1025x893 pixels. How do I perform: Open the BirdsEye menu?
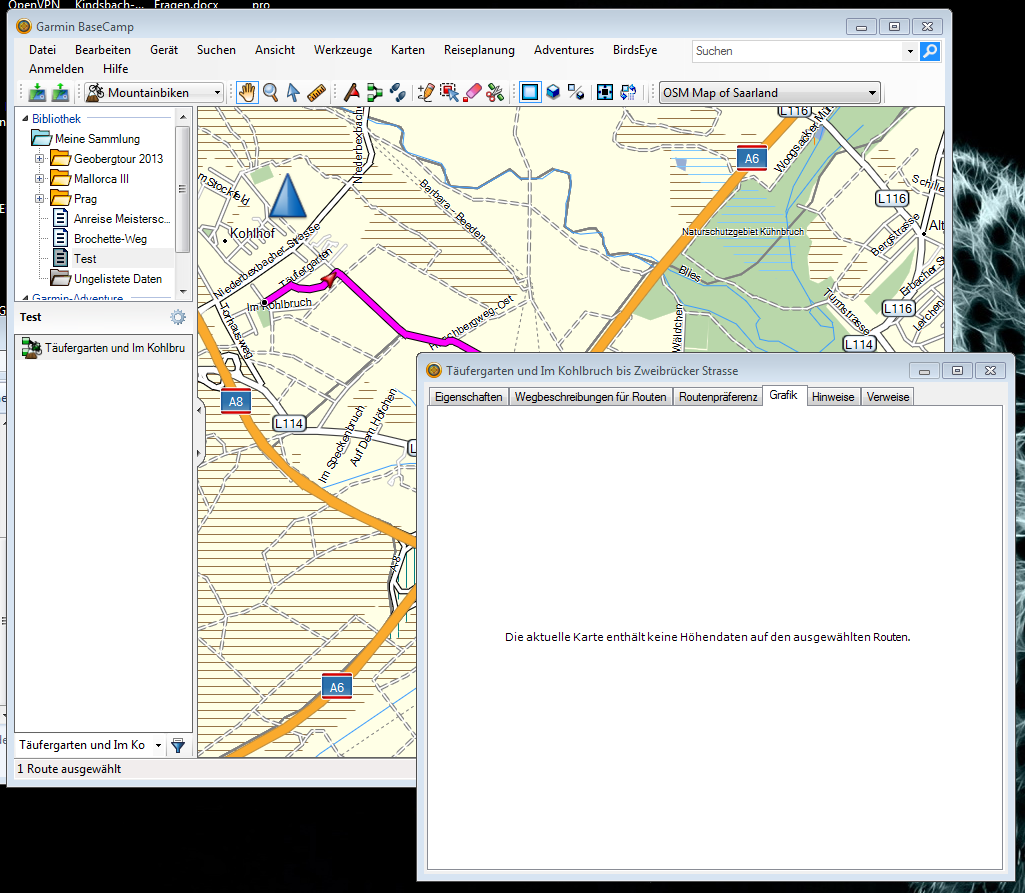point(635,50)
